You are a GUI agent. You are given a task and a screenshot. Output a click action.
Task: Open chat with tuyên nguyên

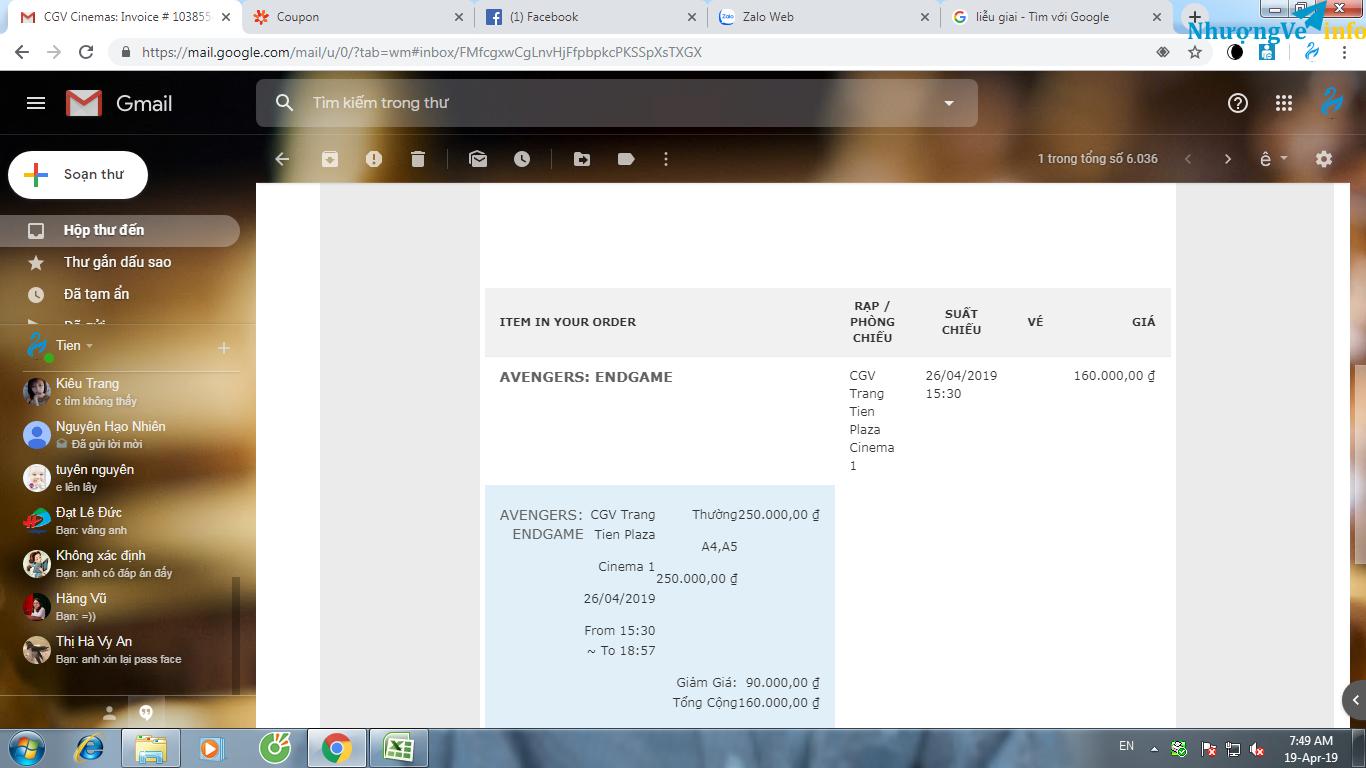tap(120, 477)
